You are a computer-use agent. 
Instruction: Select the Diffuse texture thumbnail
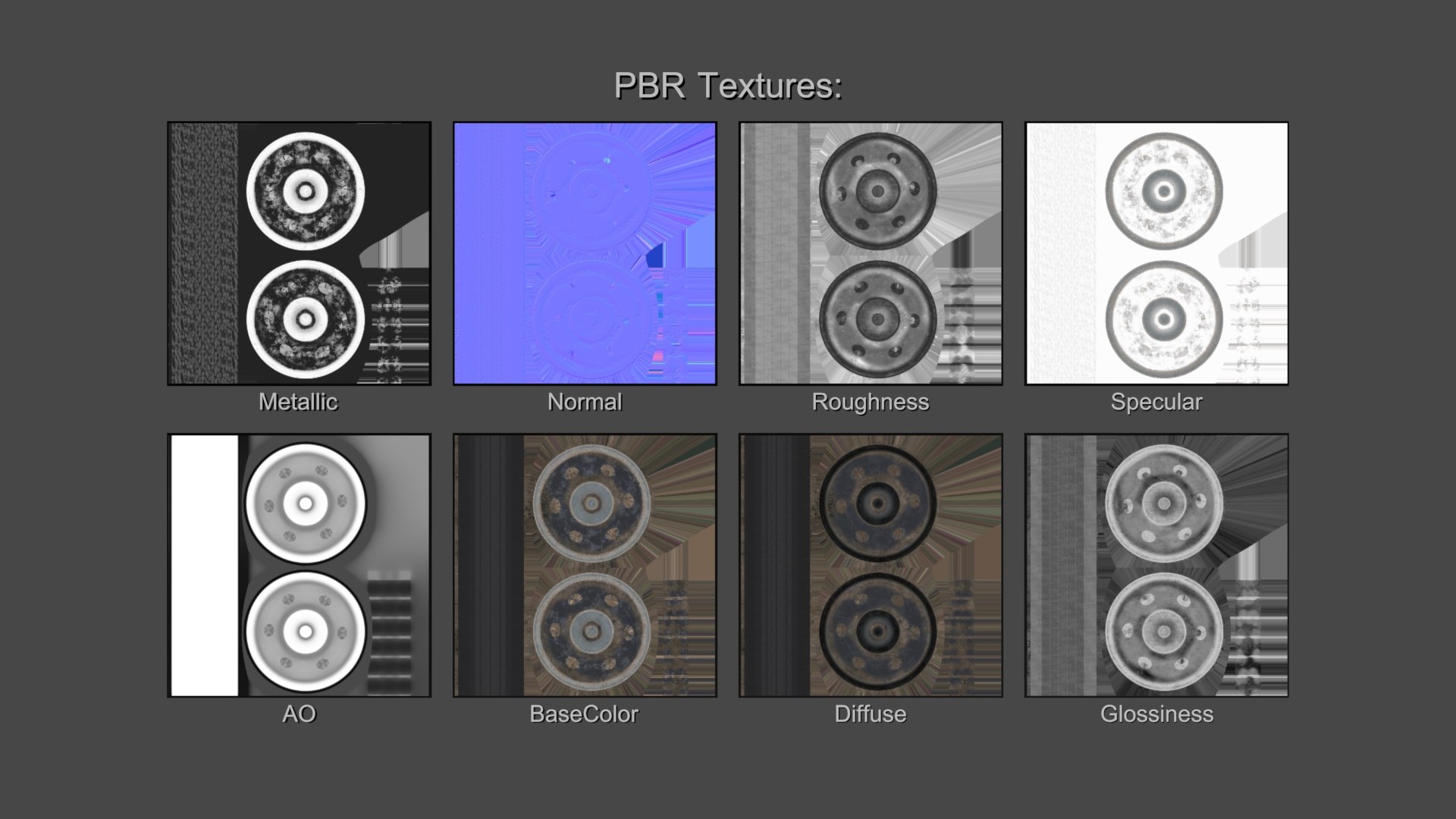point(871,565)
